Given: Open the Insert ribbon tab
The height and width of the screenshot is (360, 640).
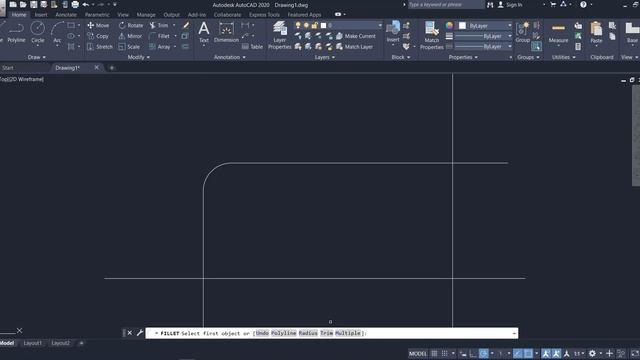Looking at the screenshot, I should tap(41, 15).
